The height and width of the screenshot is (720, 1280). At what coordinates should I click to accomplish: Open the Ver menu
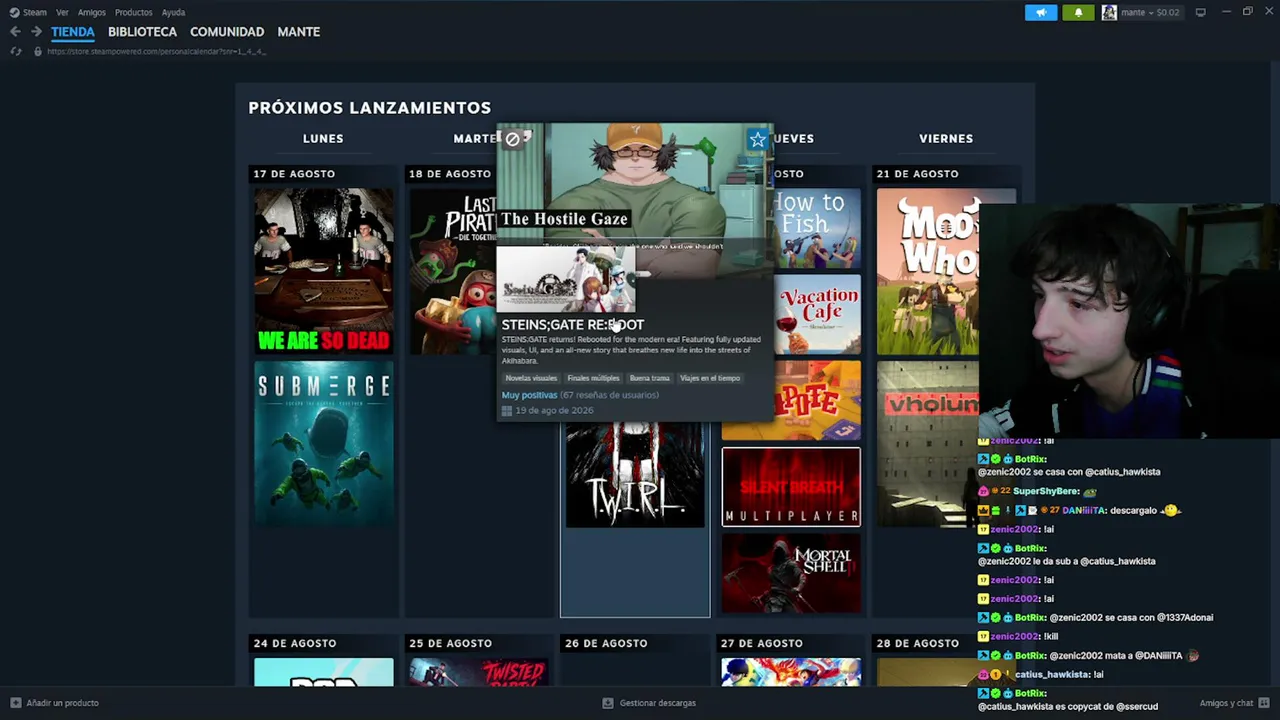[62, 12]
